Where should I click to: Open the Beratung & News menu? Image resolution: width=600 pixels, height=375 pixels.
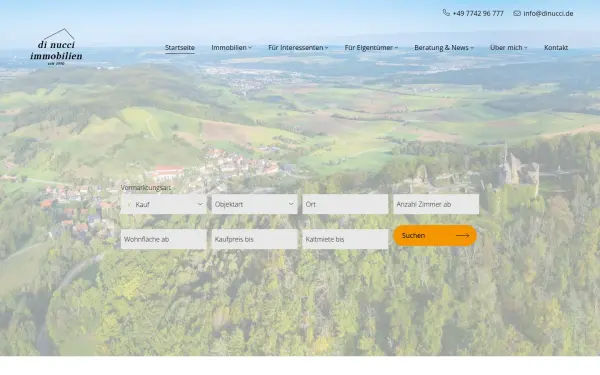click(x=444, y=47)
